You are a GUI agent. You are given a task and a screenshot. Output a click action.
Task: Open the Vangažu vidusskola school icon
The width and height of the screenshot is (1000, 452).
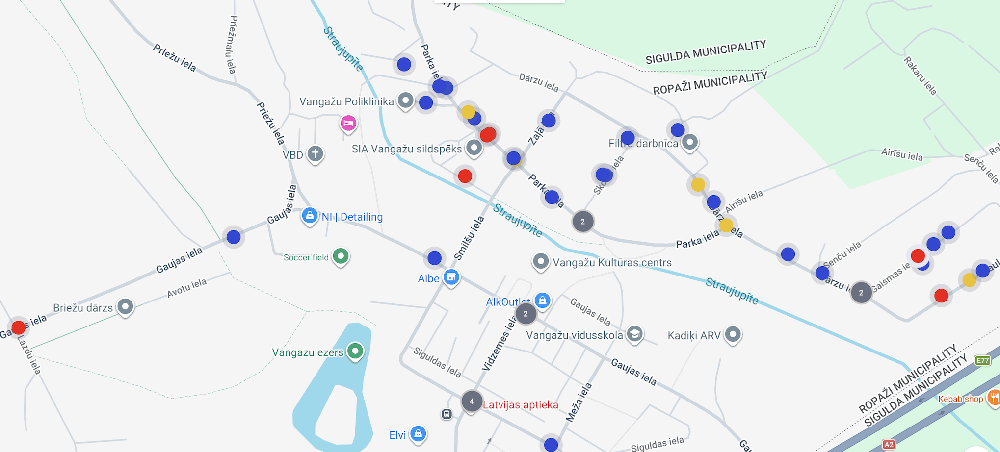coord(634,334)
